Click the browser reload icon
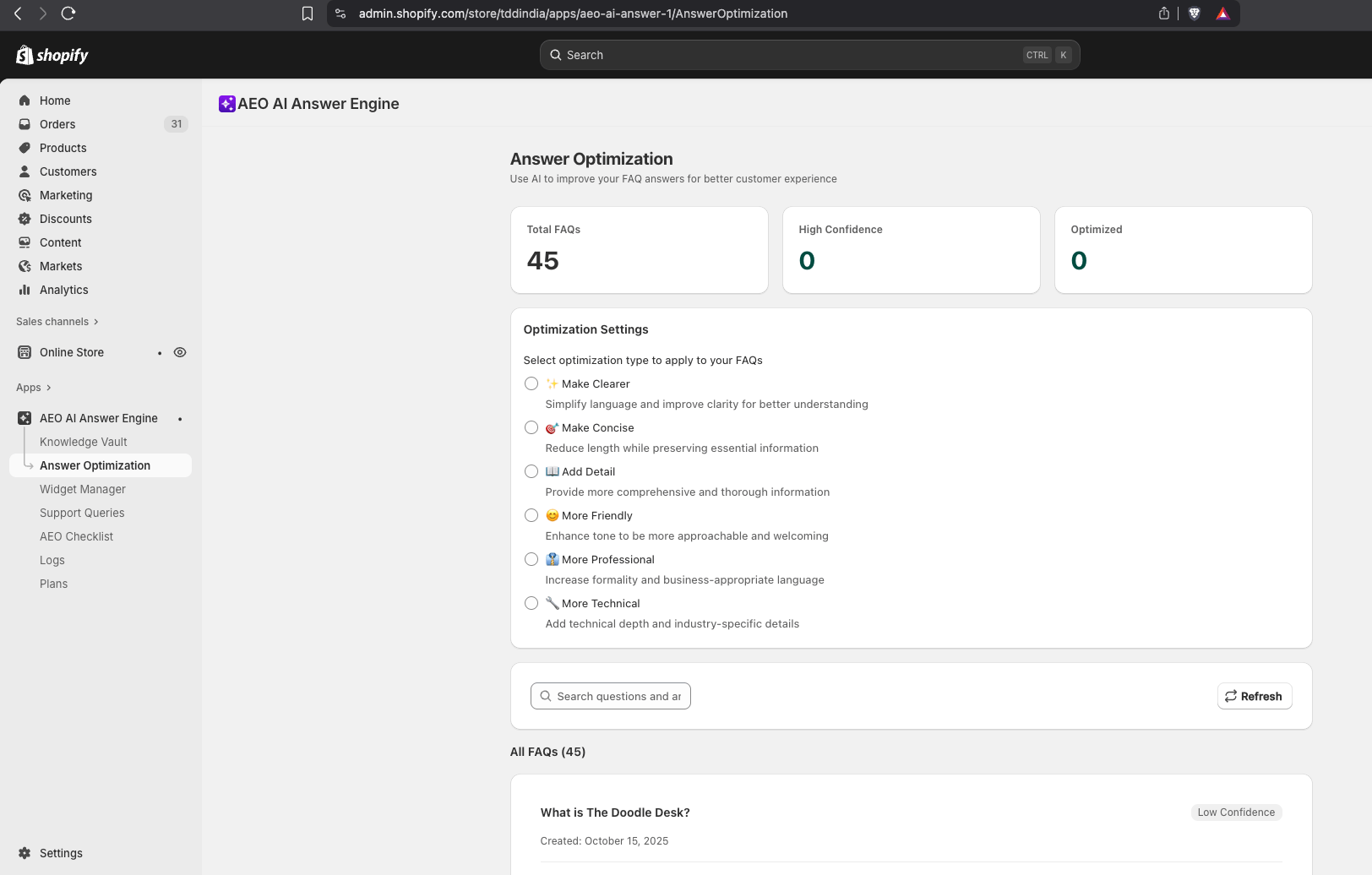This screenshot has height=875, width=1372. [x=68, y=14]
